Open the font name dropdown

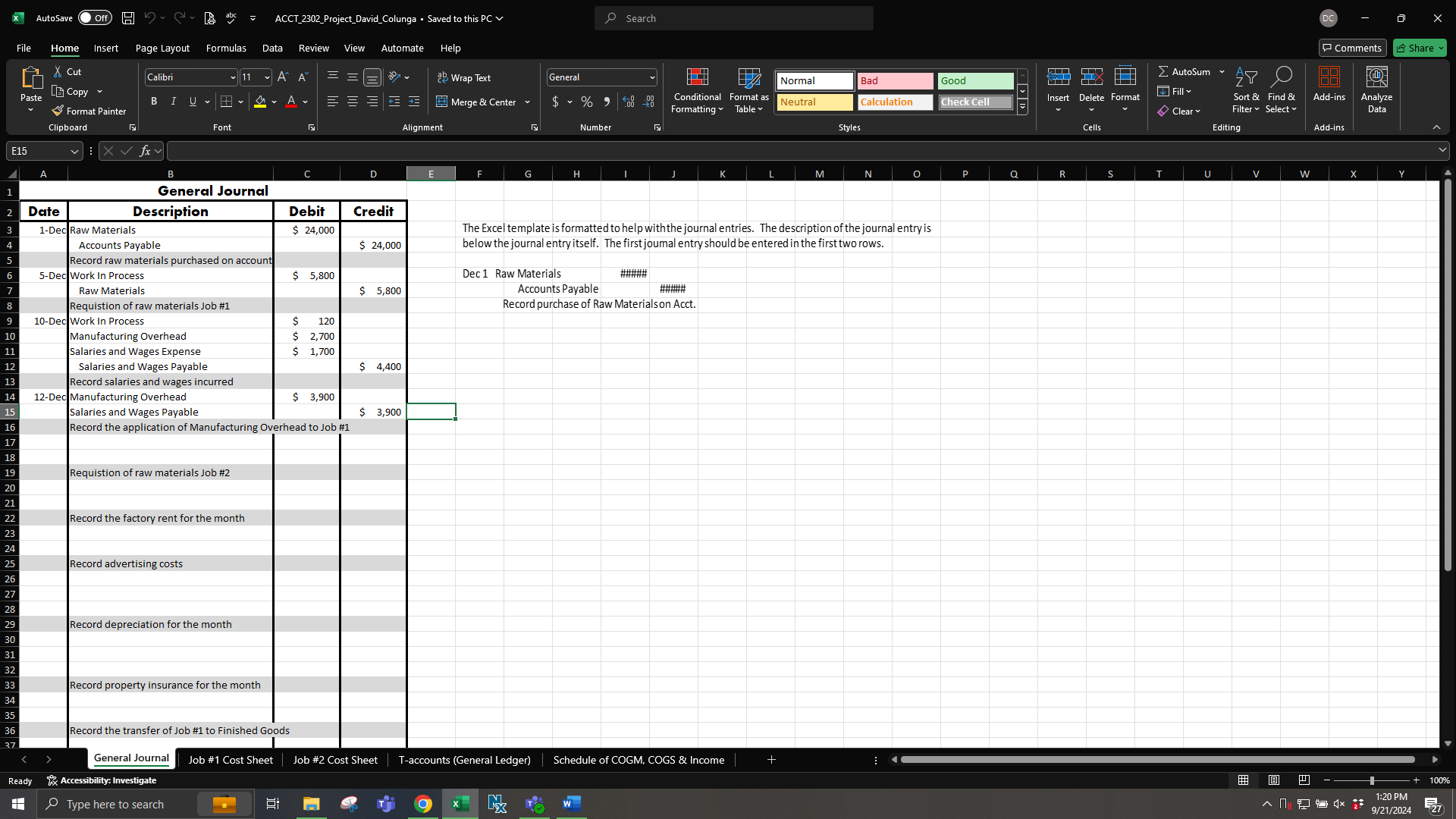233,77
